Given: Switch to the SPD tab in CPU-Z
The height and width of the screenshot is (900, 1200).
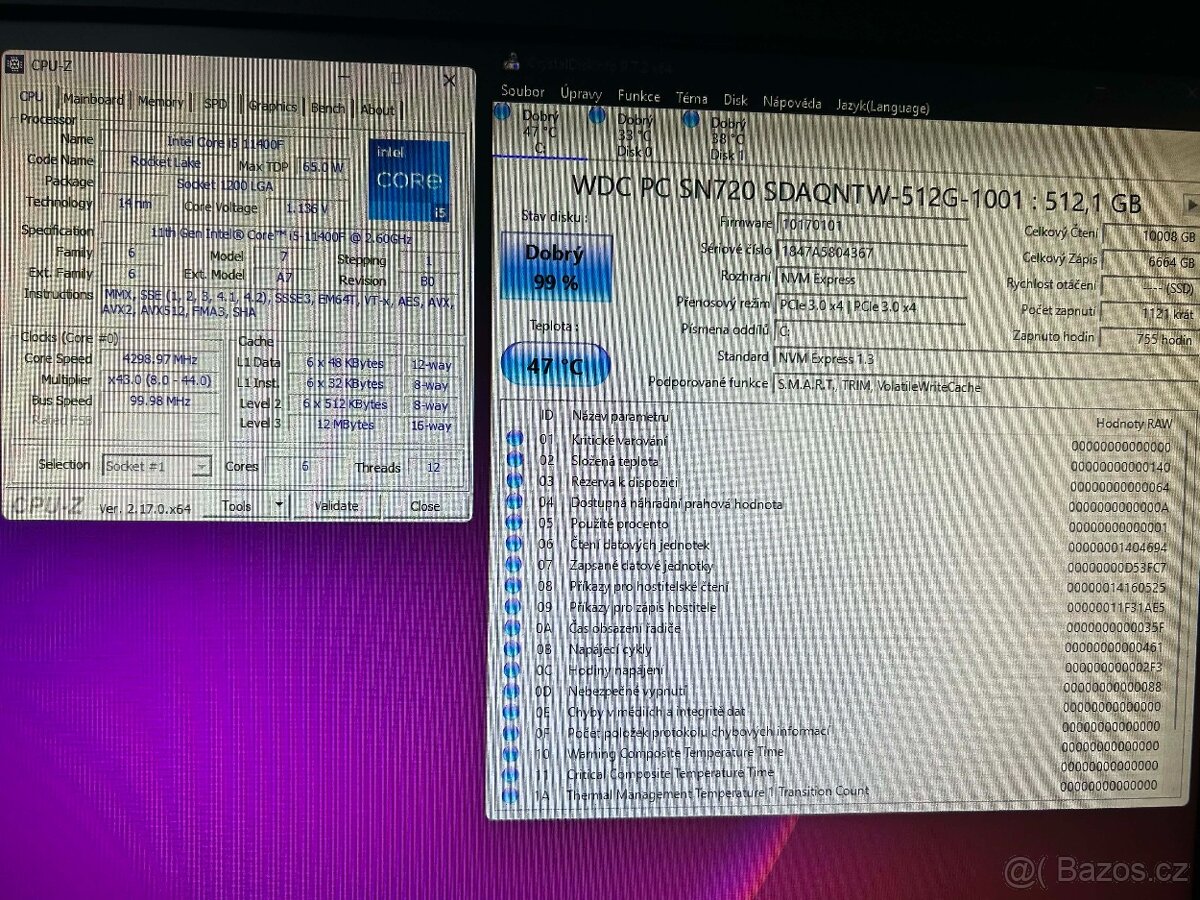Looking at the screenshot, I should 216,103.
